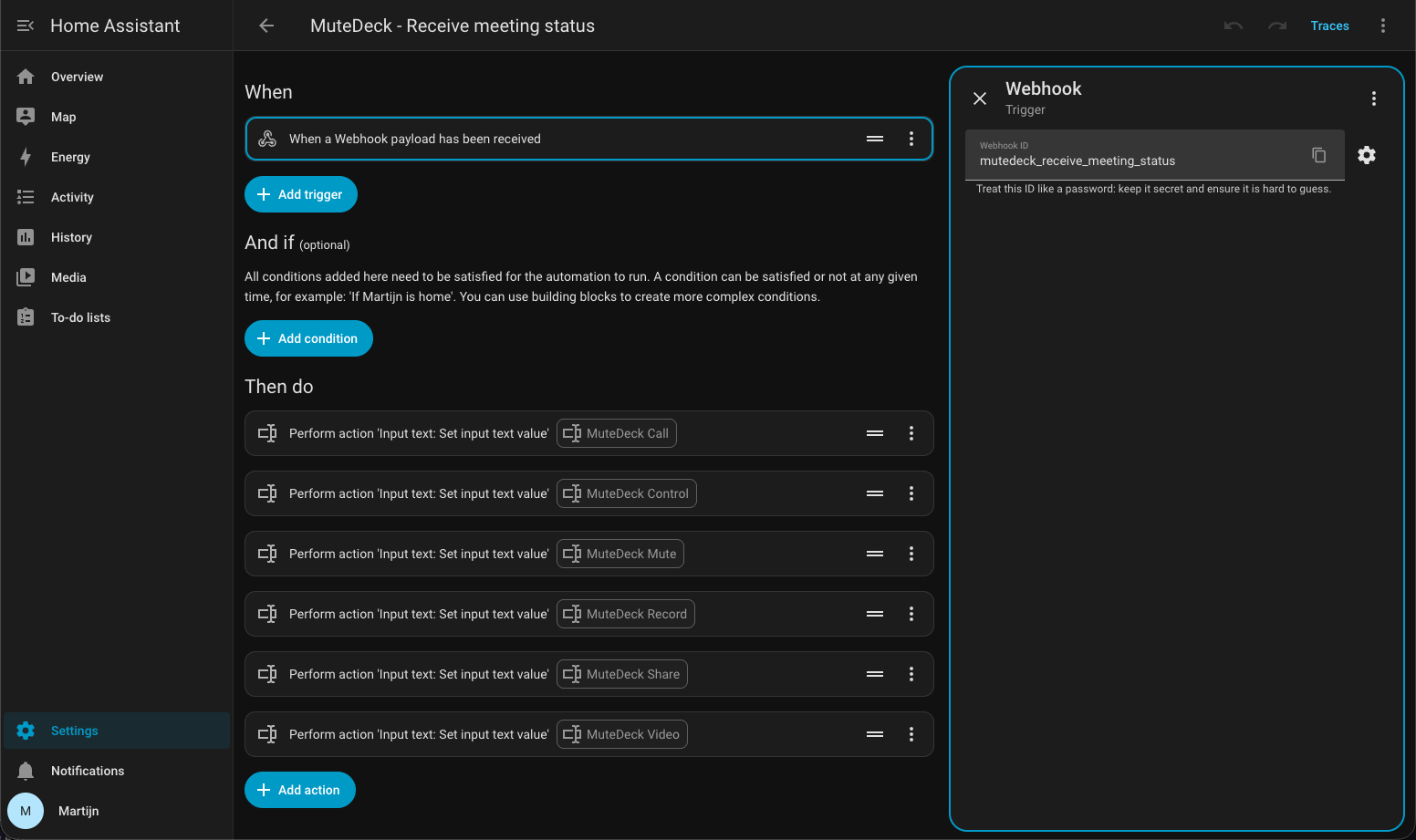Click the MuteDeck Share row drag handle

(875, 674)
